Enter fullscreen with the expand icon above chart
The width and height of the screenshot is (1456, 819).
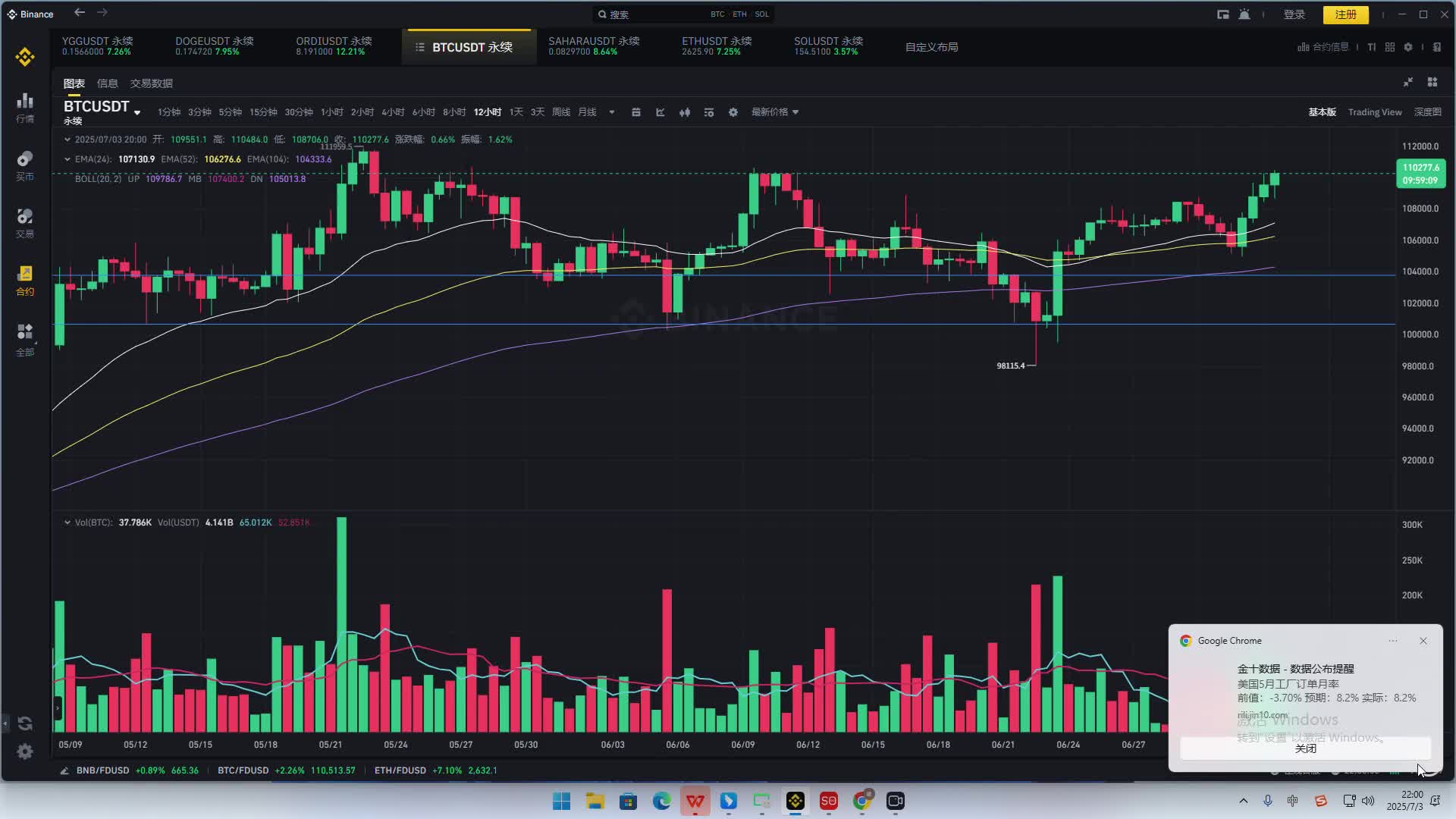[1408, 82]
